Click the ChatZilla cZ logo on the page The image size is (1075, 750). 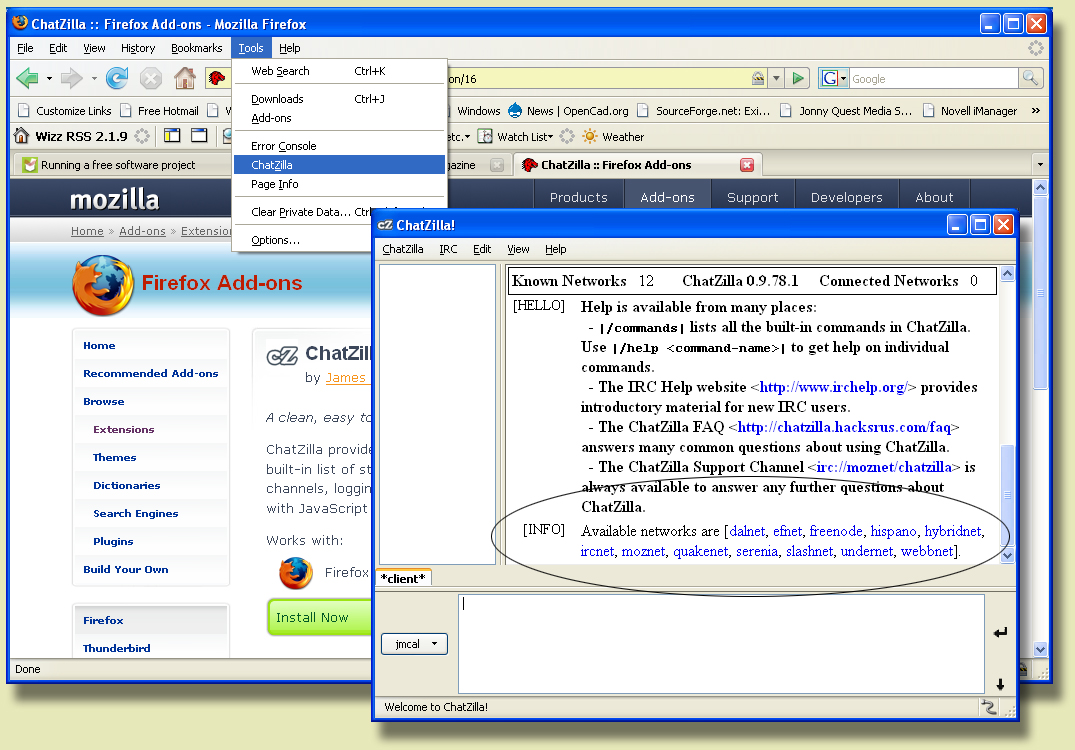click(x=282, y=356)
